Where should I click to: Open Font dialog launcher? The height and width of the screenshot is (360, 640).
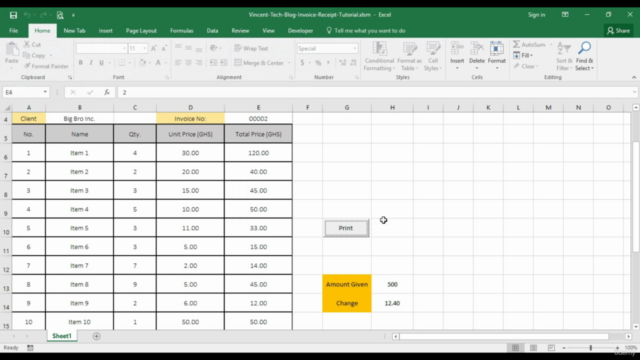tap(167, 77)
